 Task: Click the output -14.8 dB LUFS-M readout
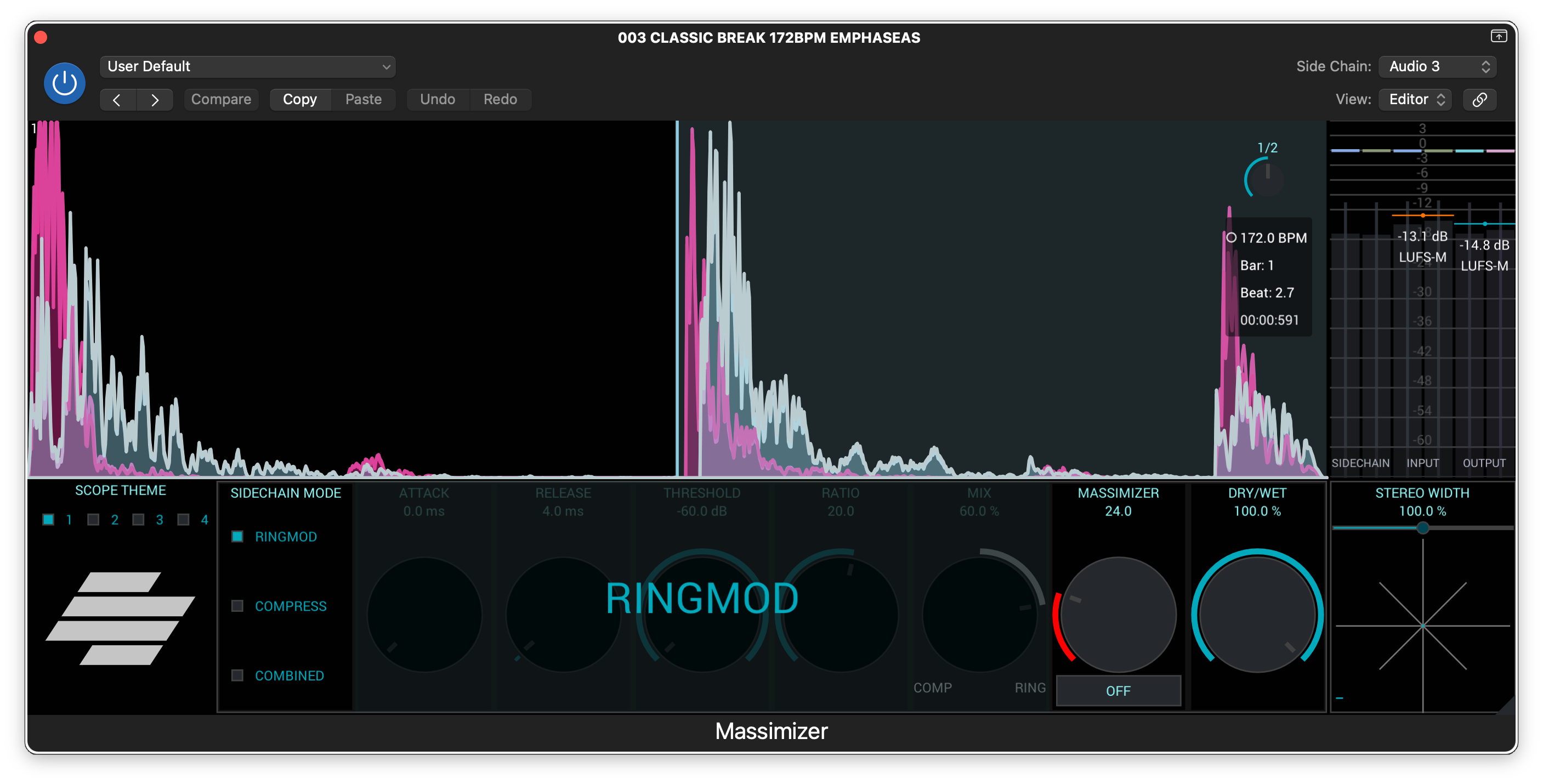[x=1484, y=255]
